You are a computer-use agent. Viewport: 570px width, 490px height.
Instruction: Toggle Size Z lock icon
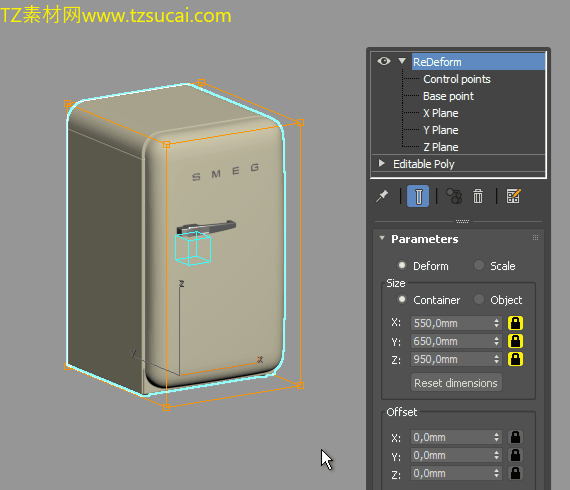(x=515, y=359)
